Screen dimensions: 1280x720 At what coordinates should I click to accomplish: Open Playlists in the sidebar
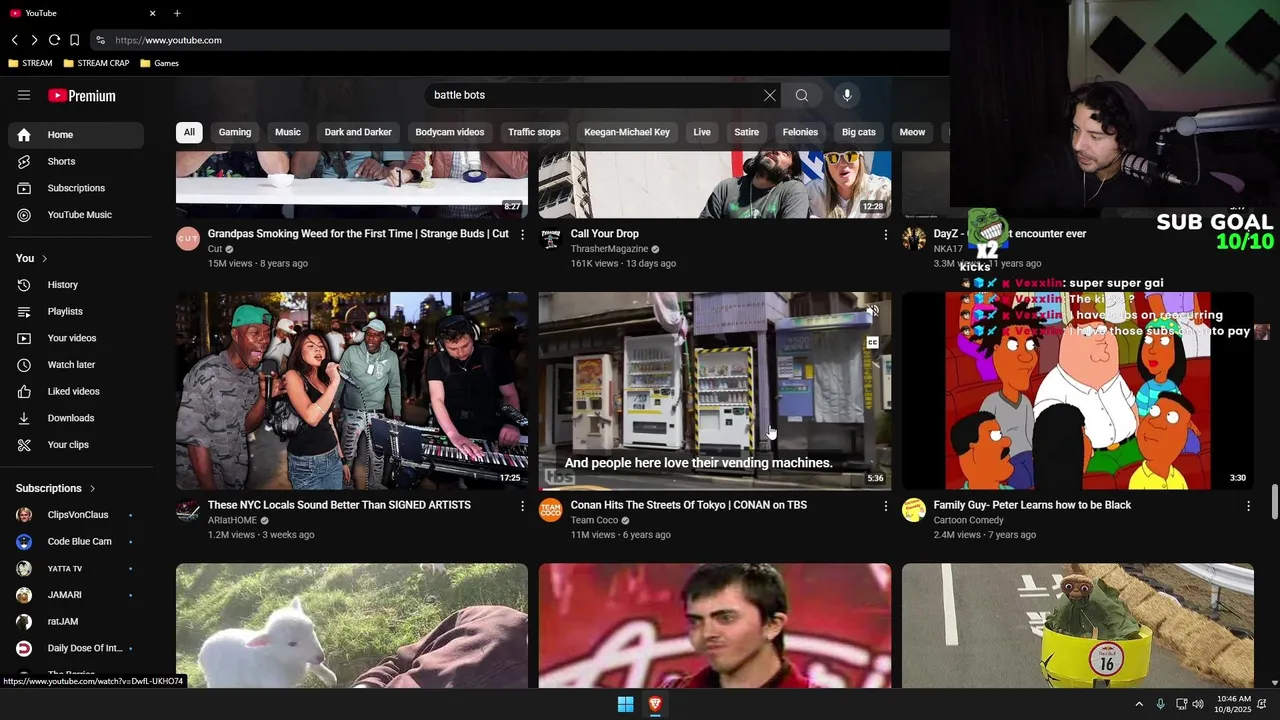(x=76, y=312)
